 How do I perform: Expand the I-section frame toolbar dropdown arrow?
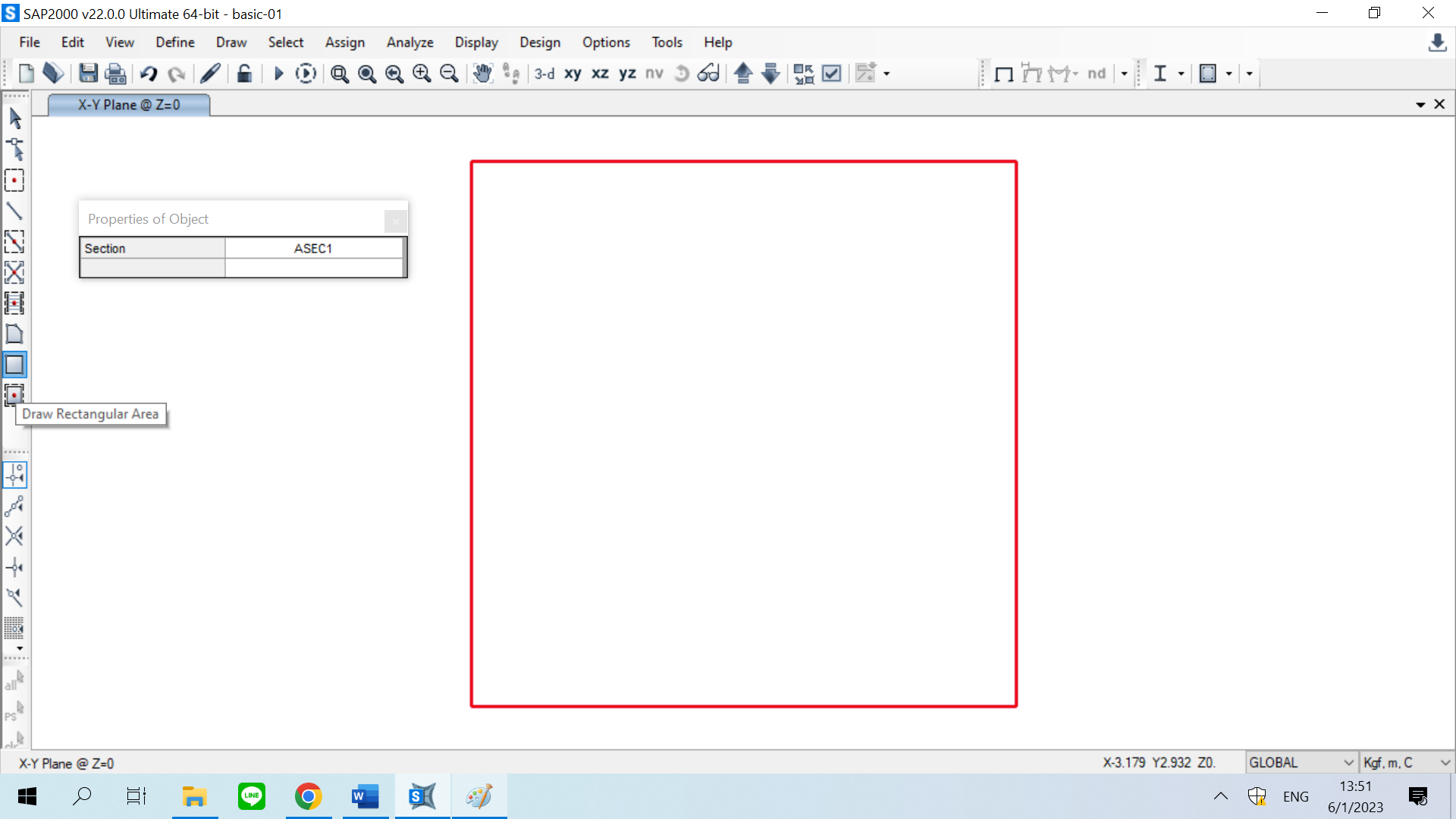(x=1181, y=74)
